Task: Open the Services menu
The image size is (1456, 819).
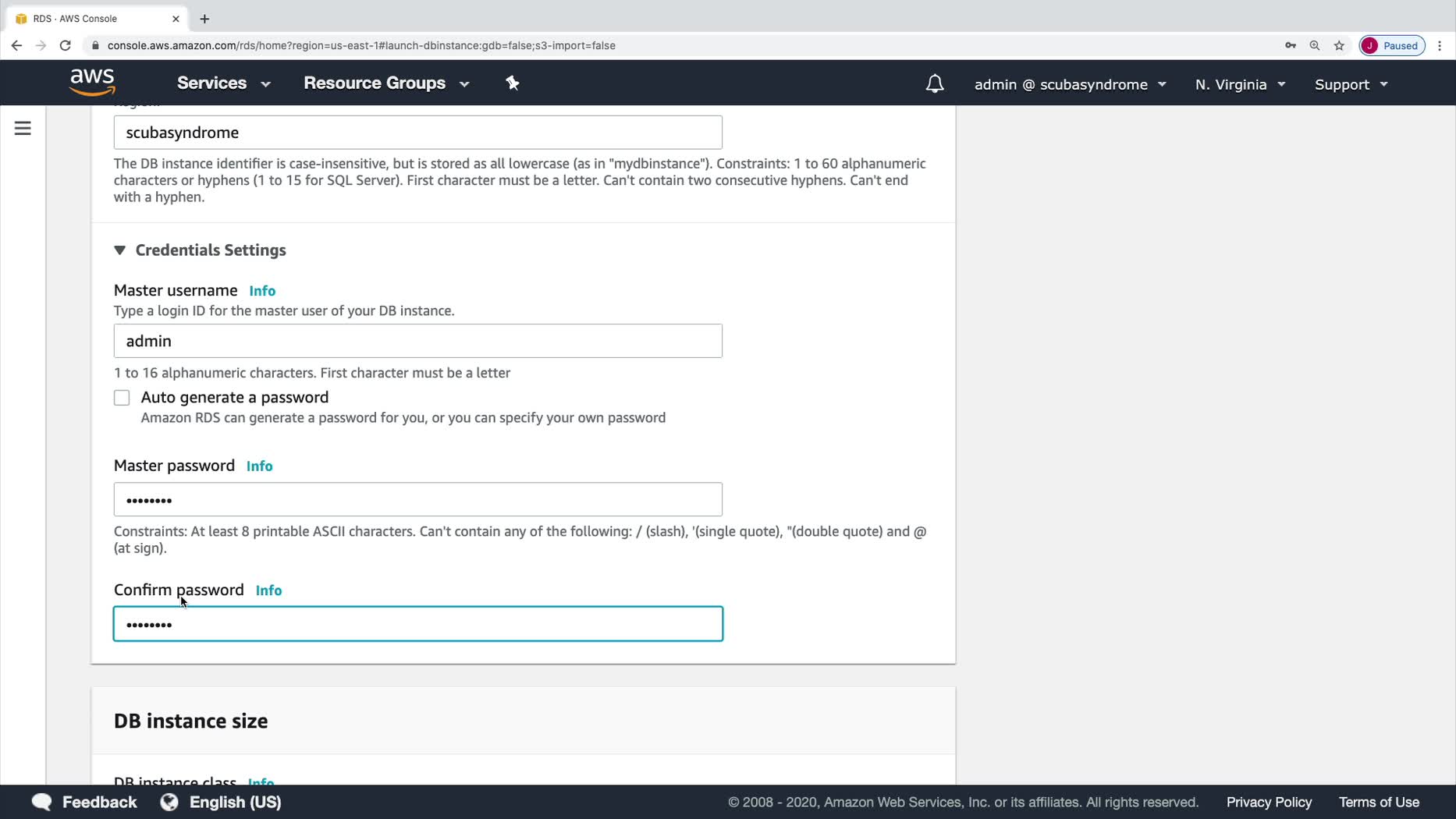Action: click(x=223, y=83)
